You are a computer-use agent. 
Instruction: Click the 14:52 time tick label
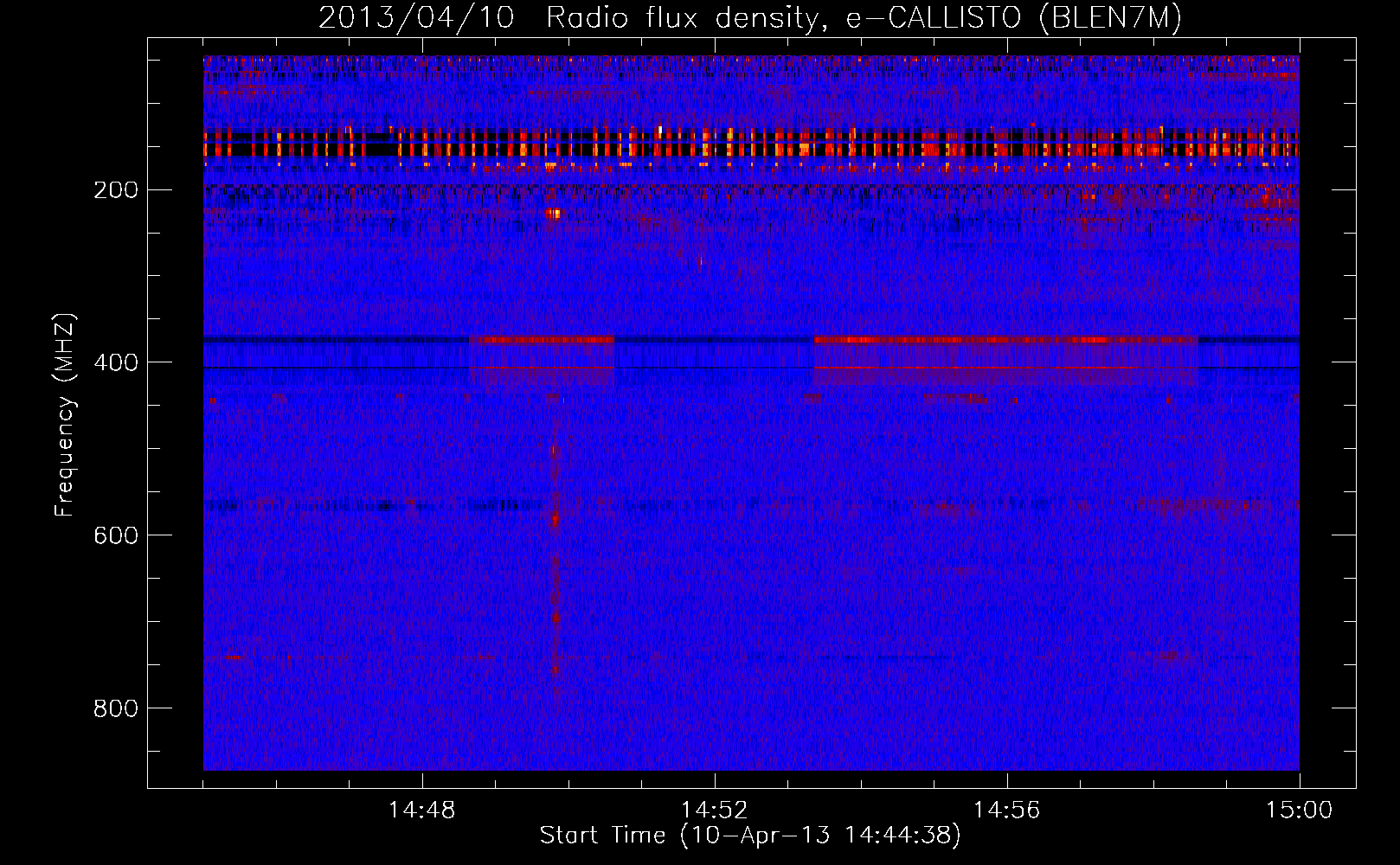pyautogui.click(x=715, y=811)
